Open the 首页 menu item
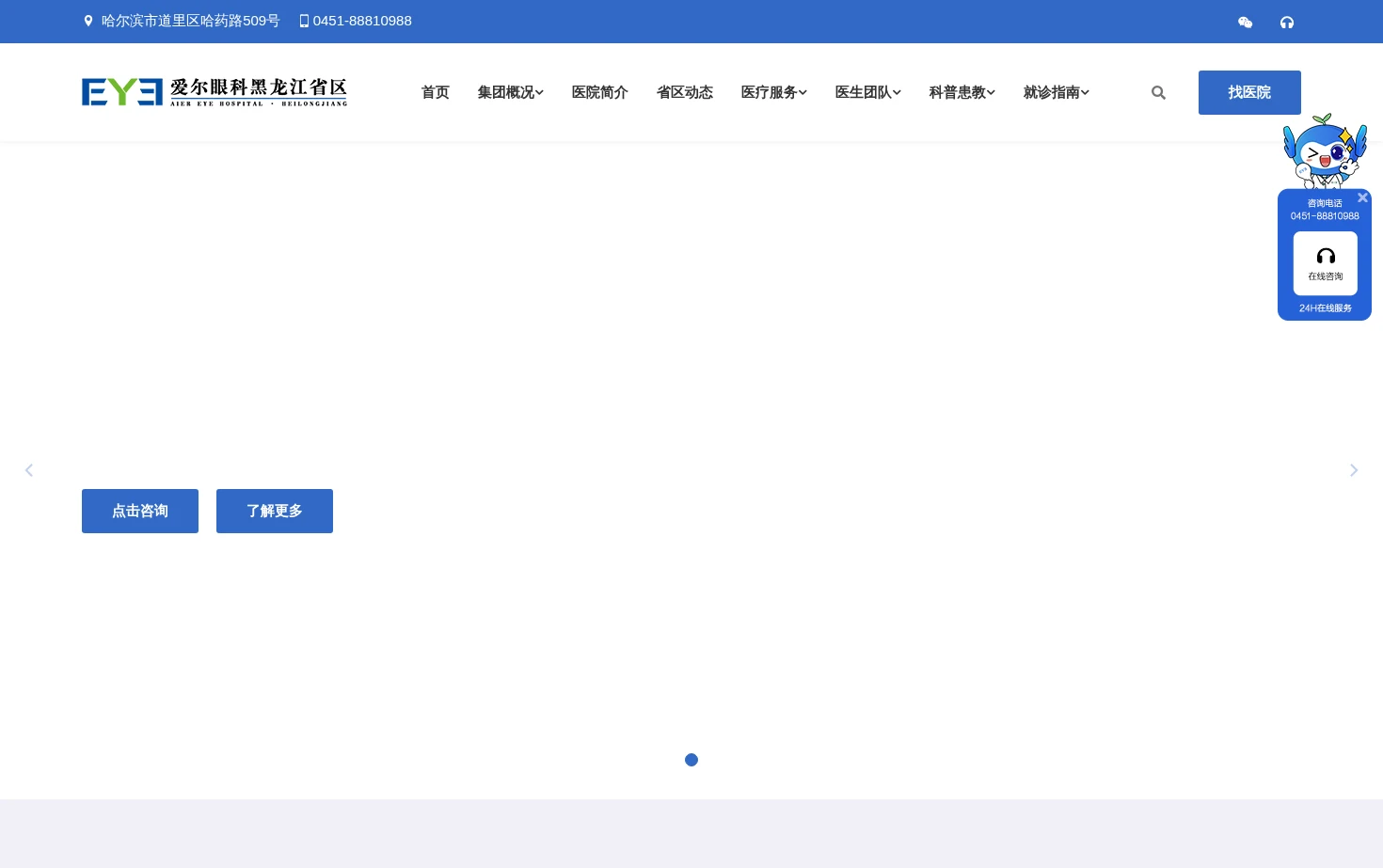 [435, 92]
